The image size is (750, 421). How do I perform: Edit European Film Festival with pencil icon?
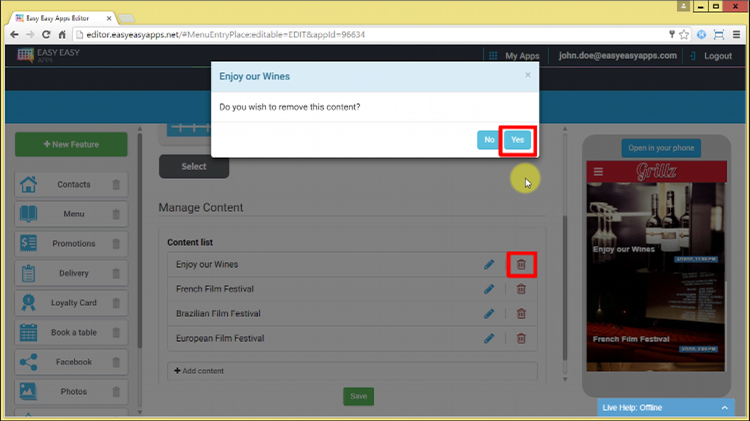click(x=489, y=338)
